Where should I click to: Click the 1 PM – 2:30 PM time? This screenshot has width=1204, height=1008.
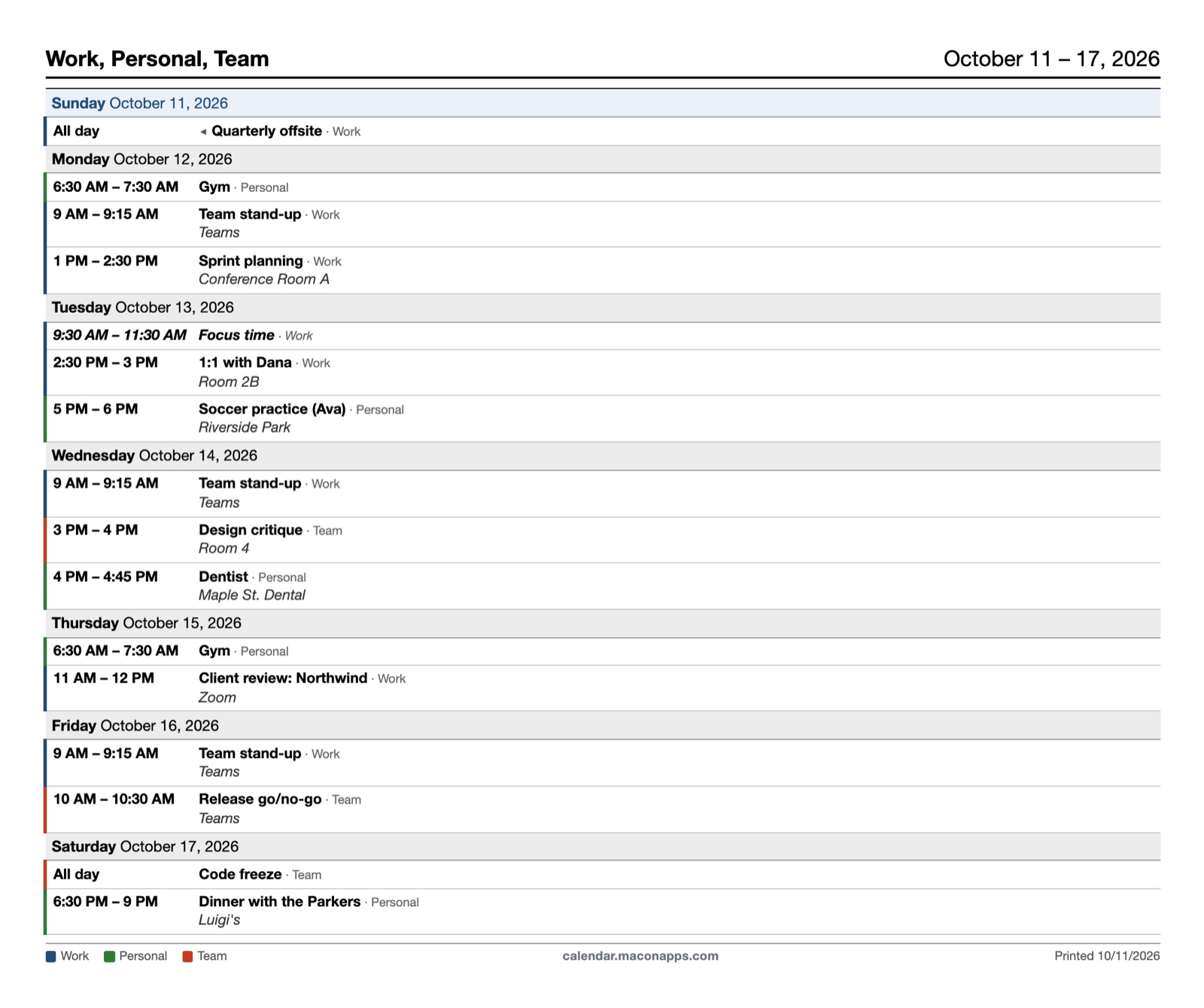coord(105,260)
